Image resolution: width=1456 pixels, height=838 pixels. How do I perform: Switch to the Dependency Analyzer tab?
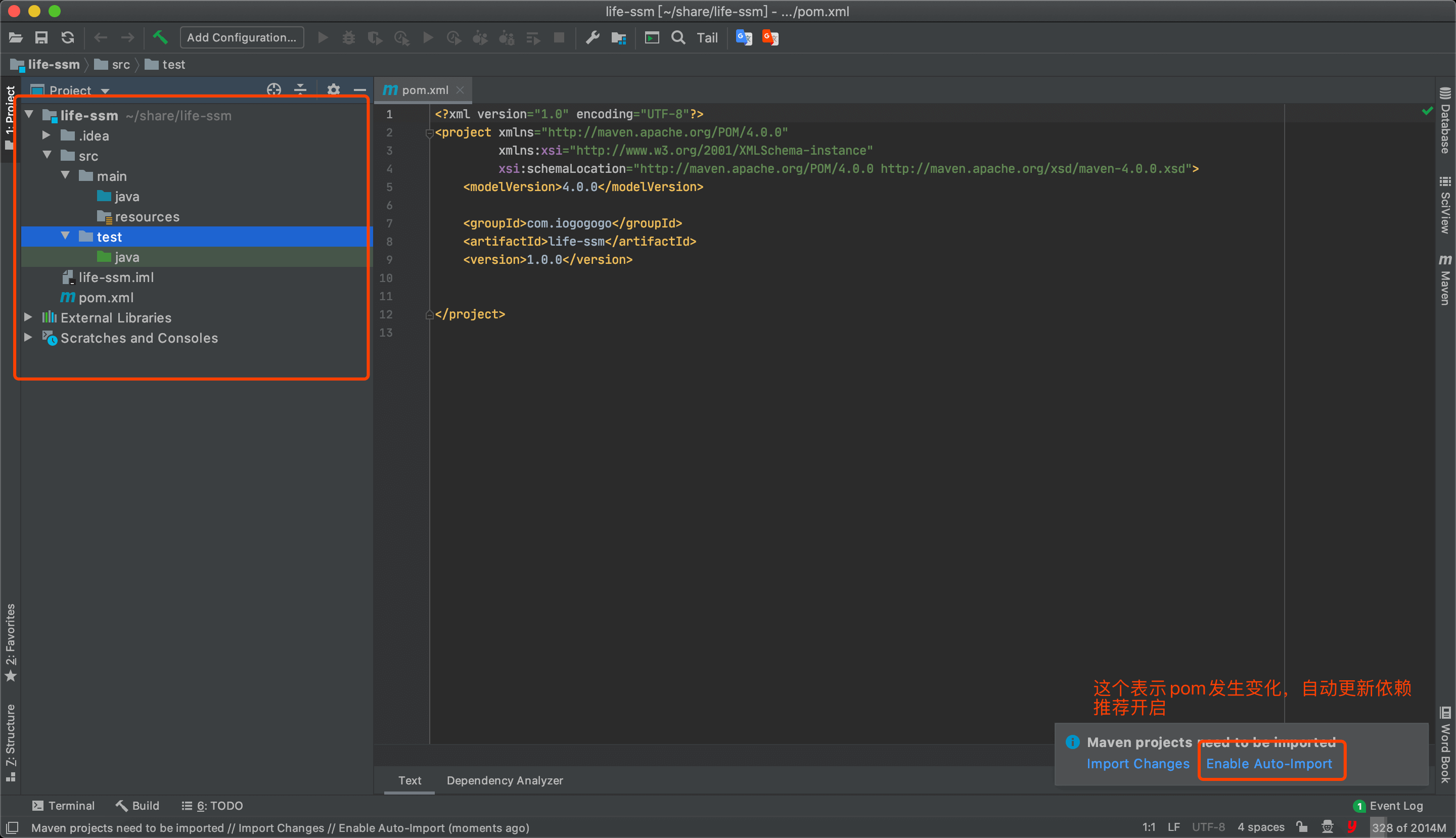(505, 780)
